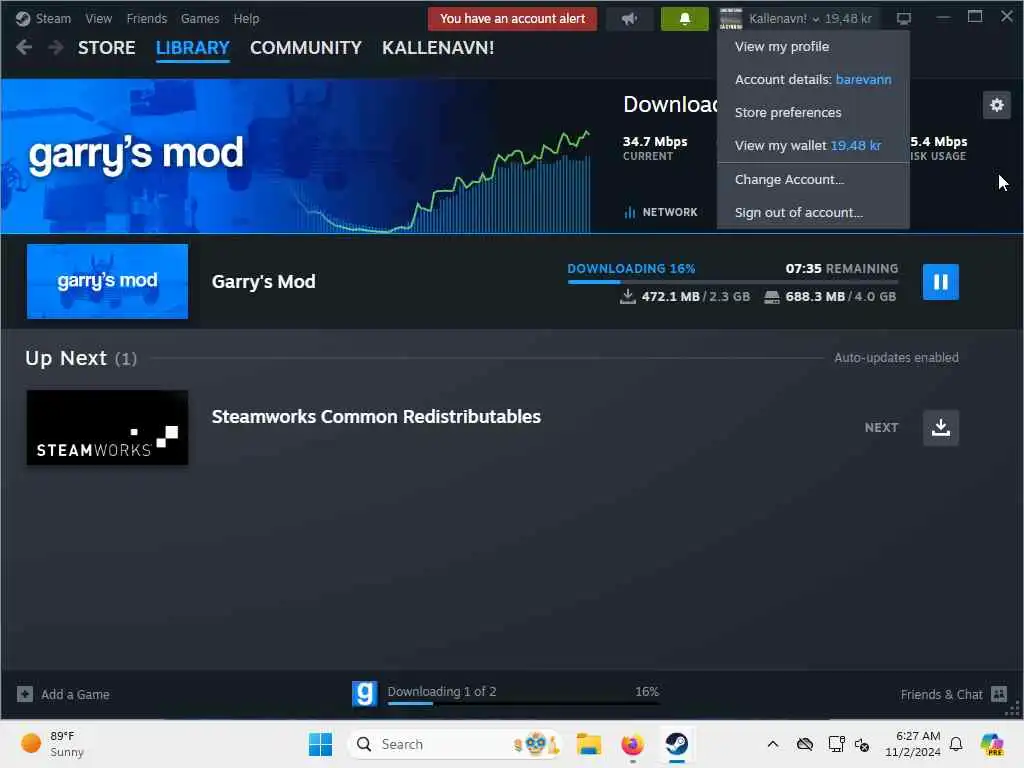Click download icon for Steamworks Common Redistributables

pyautogui.click(x=940, y=428)
